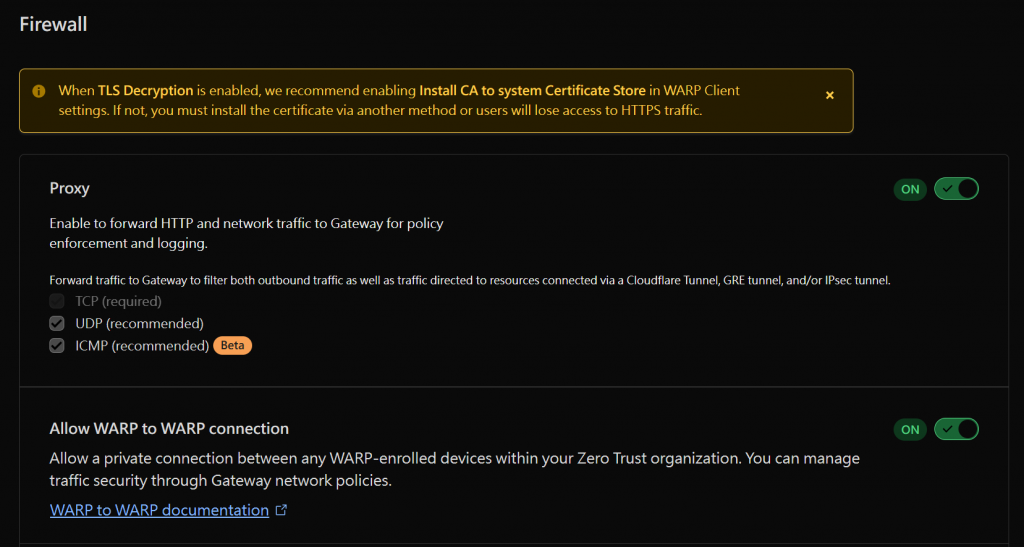Open the WARP to WARP documentation link

pyautogui.click(x=159, y=510)
